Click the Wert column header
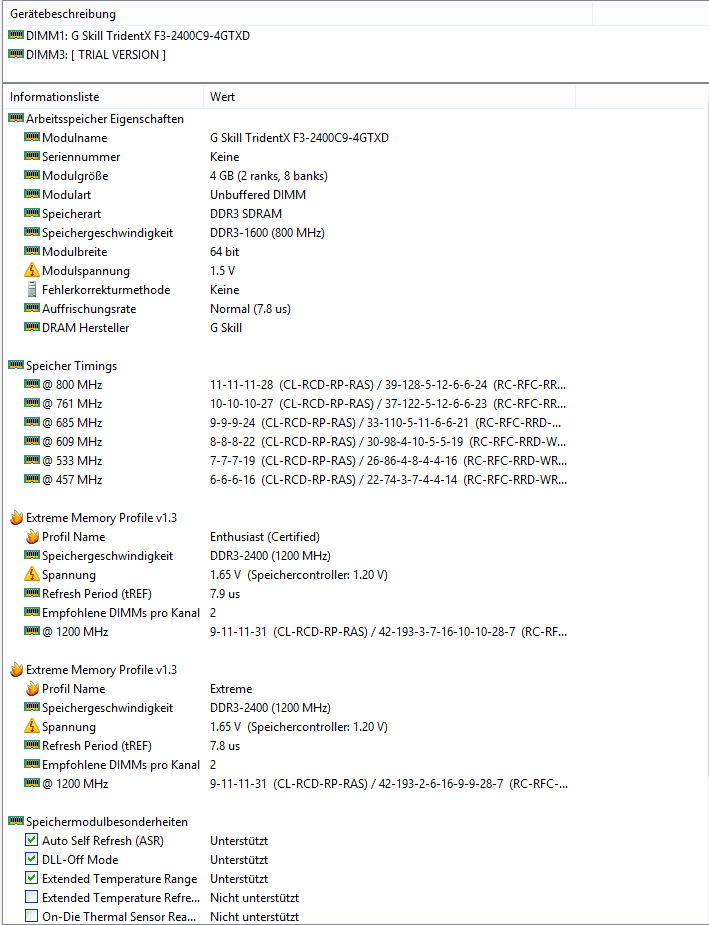709x925 pixels. 389,97
